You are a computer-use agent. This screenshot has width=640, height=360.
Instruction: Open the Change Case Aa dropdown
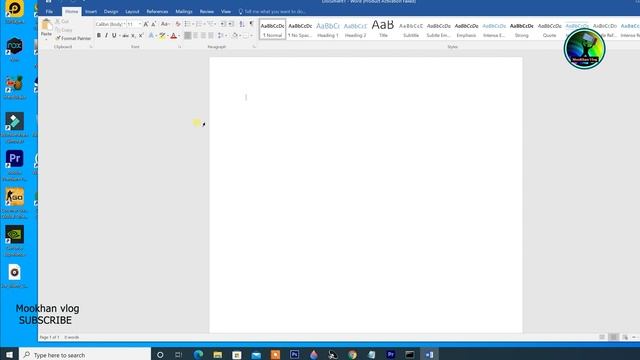tap(165, 24)
